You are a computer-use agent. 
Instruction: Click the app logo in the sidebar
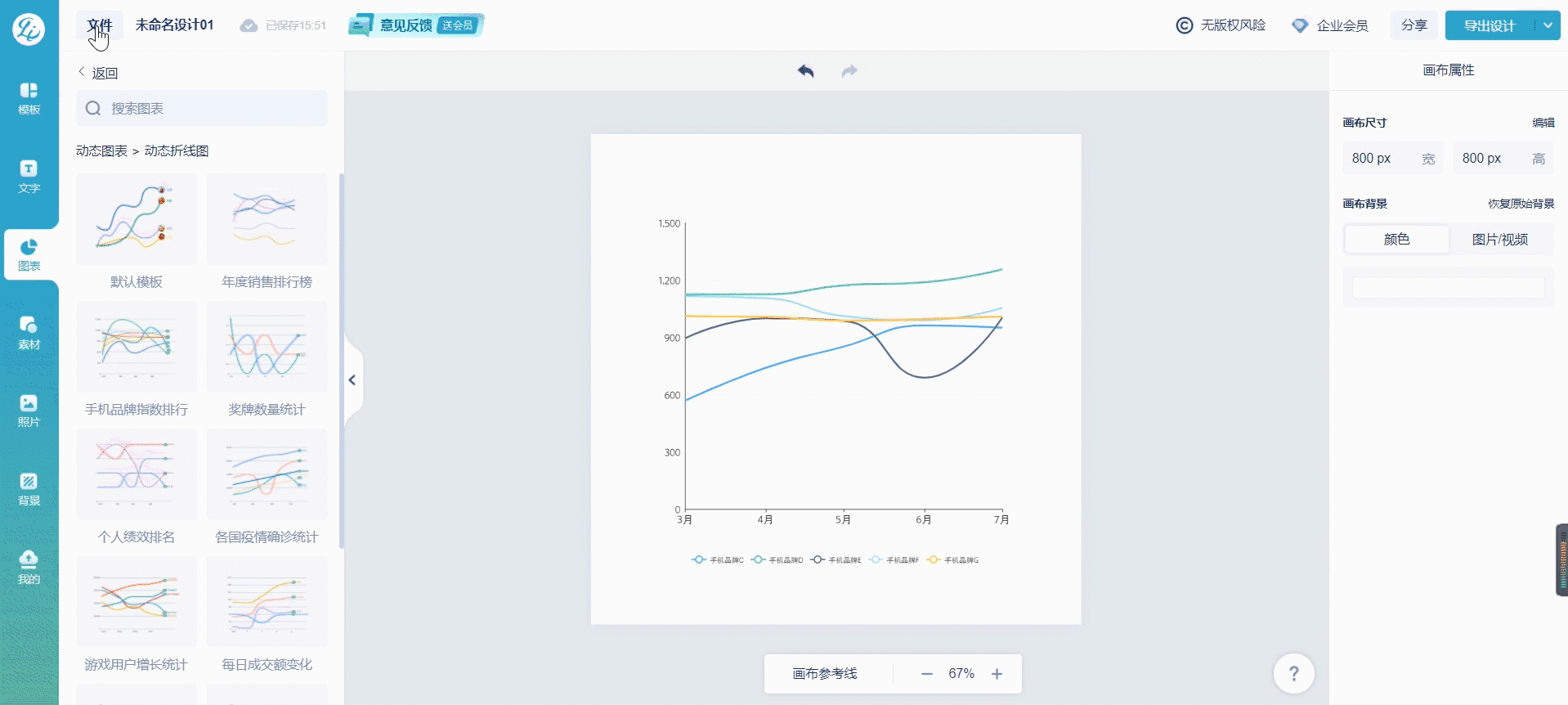29,29
